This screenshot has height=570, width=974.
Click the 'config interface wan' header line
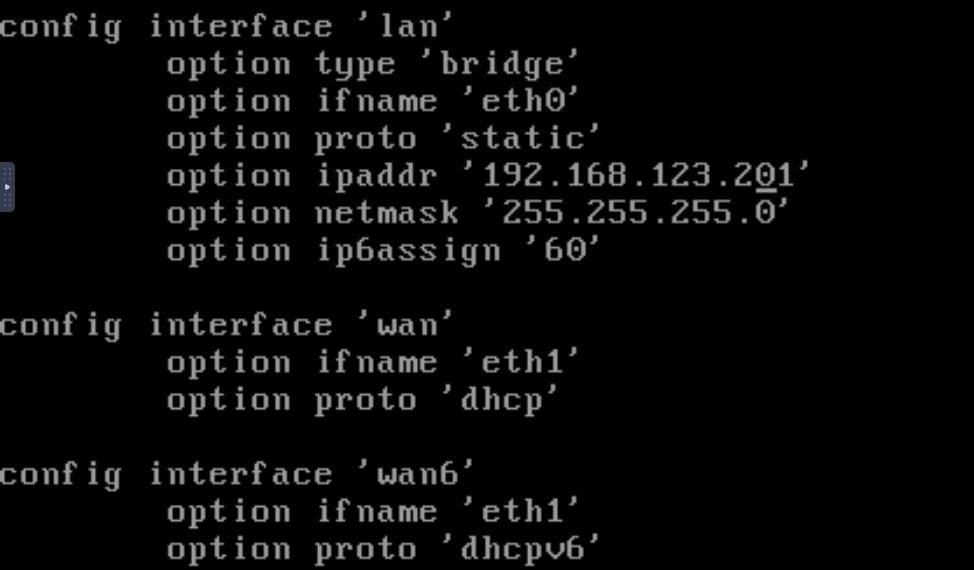click(226, 325)
